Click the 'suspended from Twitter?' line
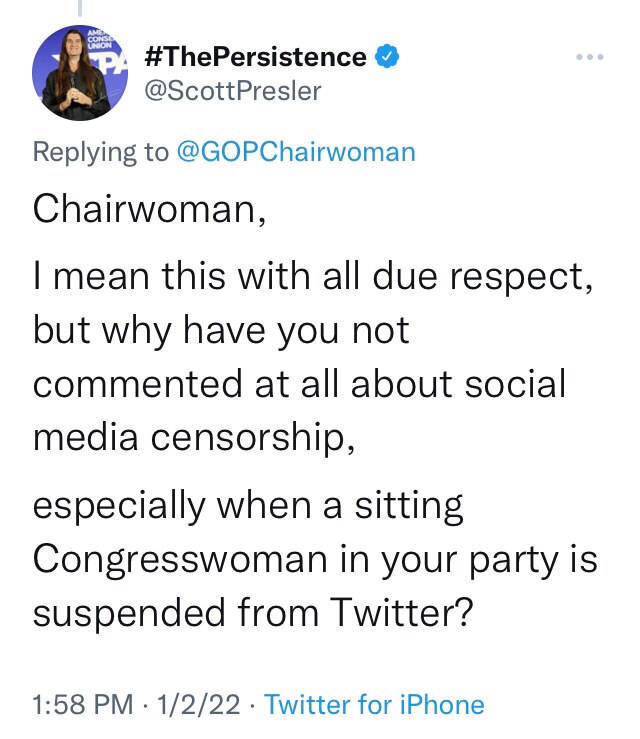 tap(253, 613)
